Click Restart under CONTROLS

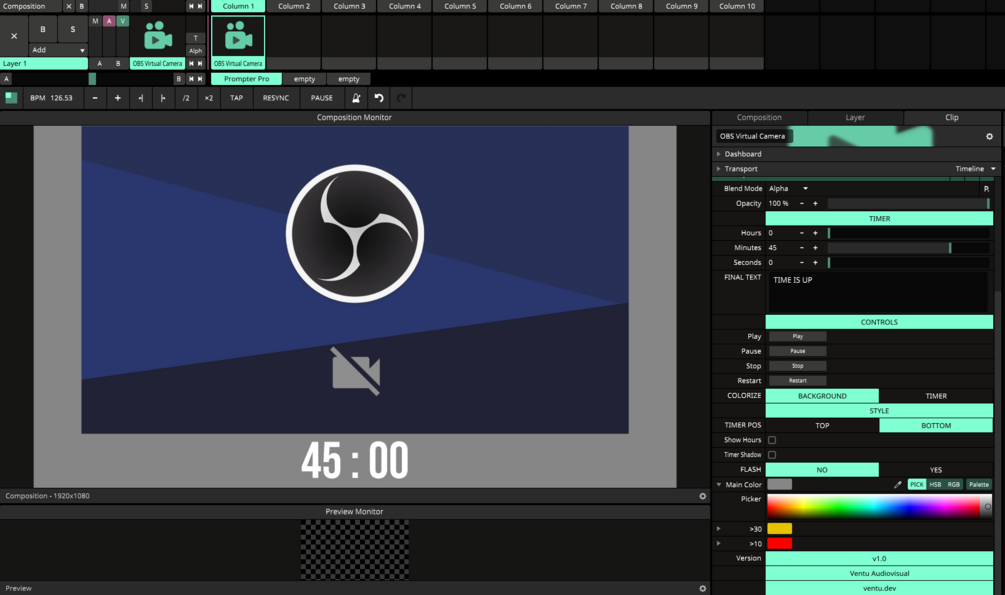797,381
